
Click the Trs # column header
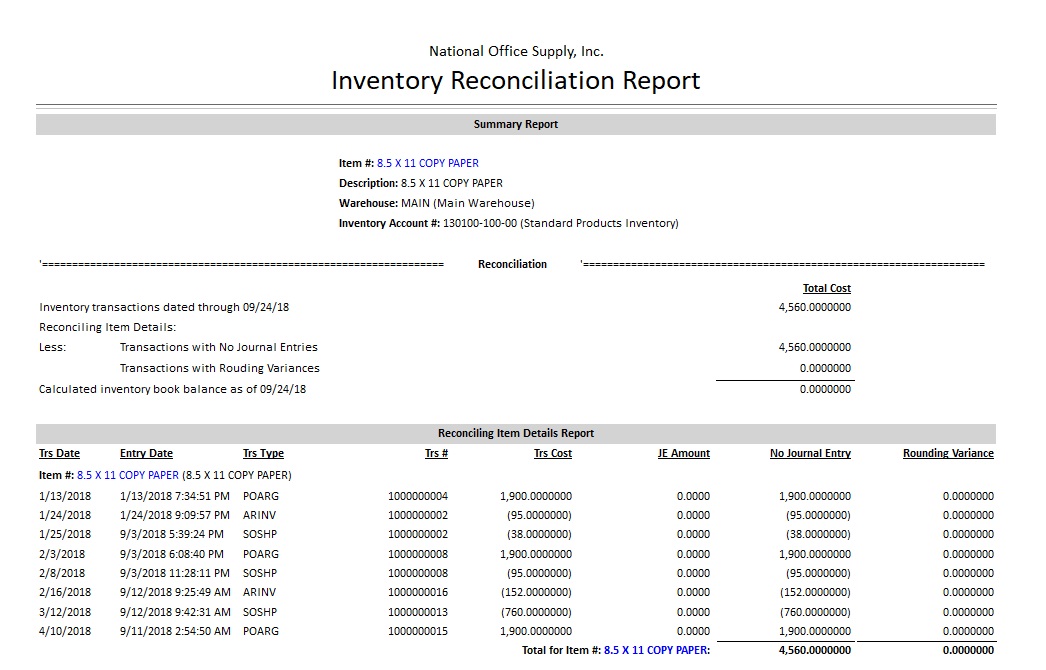click(x=436, y=453)
